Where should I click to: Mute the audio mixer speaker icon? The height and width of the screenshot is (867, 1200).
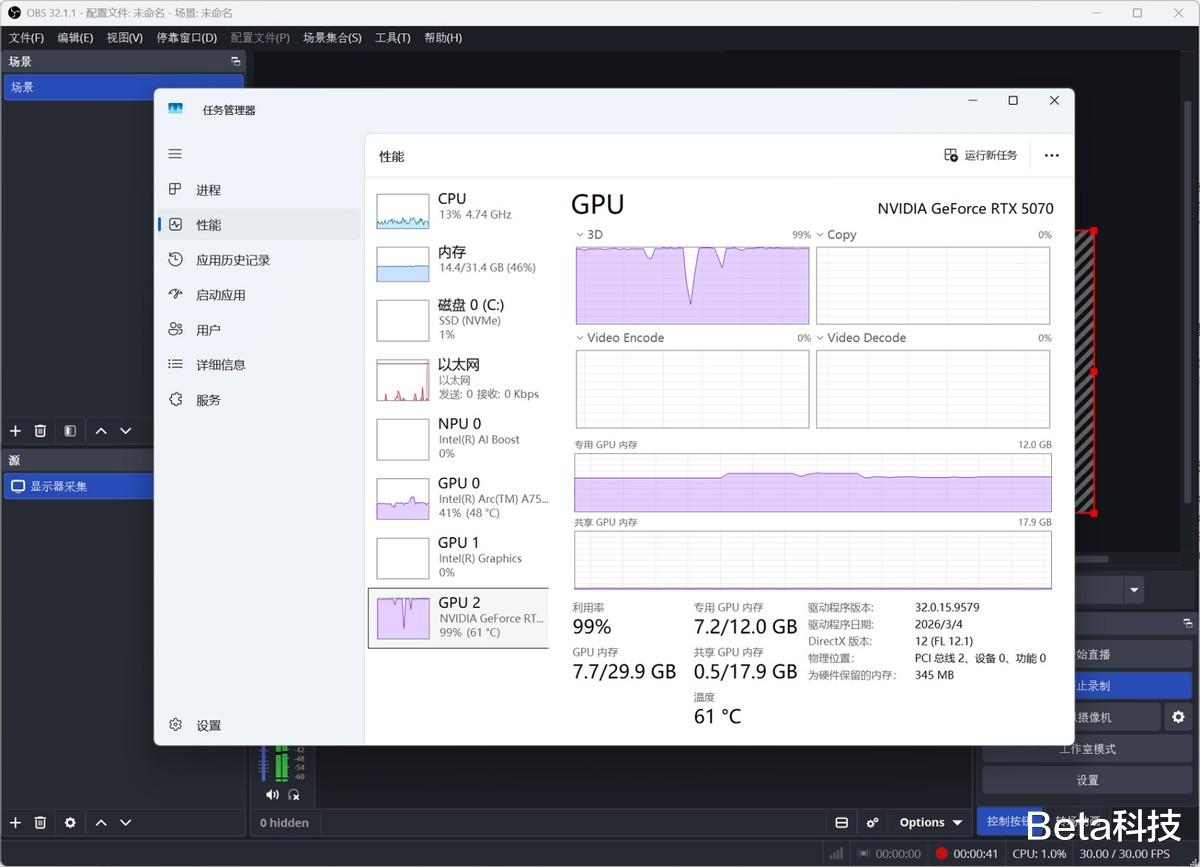[272, 795]
